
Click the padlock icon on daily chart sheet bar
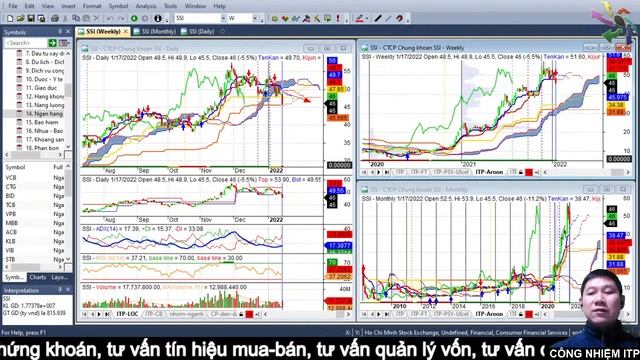241,314
